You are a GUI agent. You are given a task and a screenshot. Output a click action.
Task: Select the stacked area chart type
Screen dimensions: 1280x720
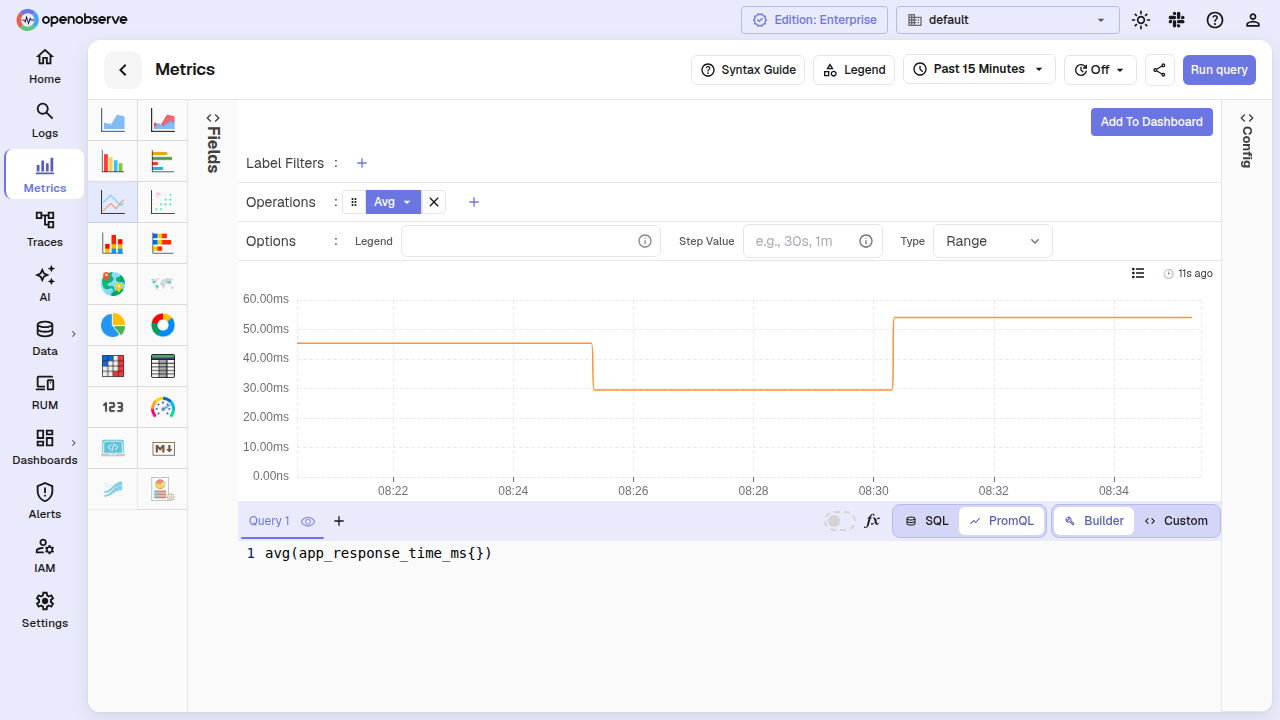coord(163,121)
